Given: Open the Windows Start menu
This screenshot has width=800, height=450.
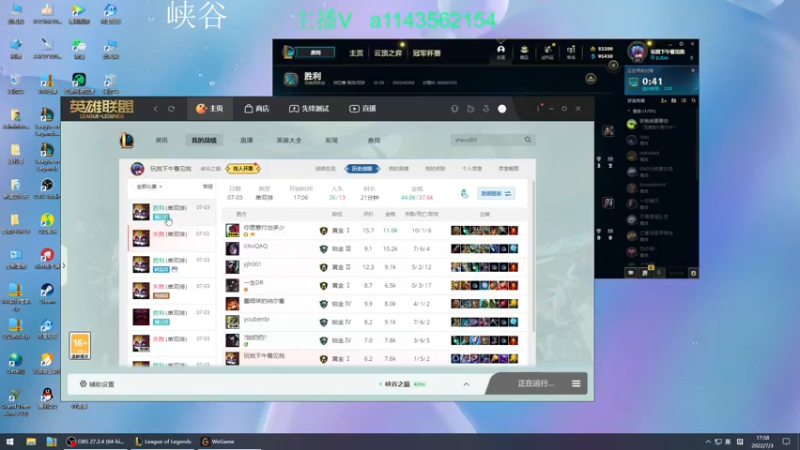Looking at the screenshot, I should click(x=10, y=441).
